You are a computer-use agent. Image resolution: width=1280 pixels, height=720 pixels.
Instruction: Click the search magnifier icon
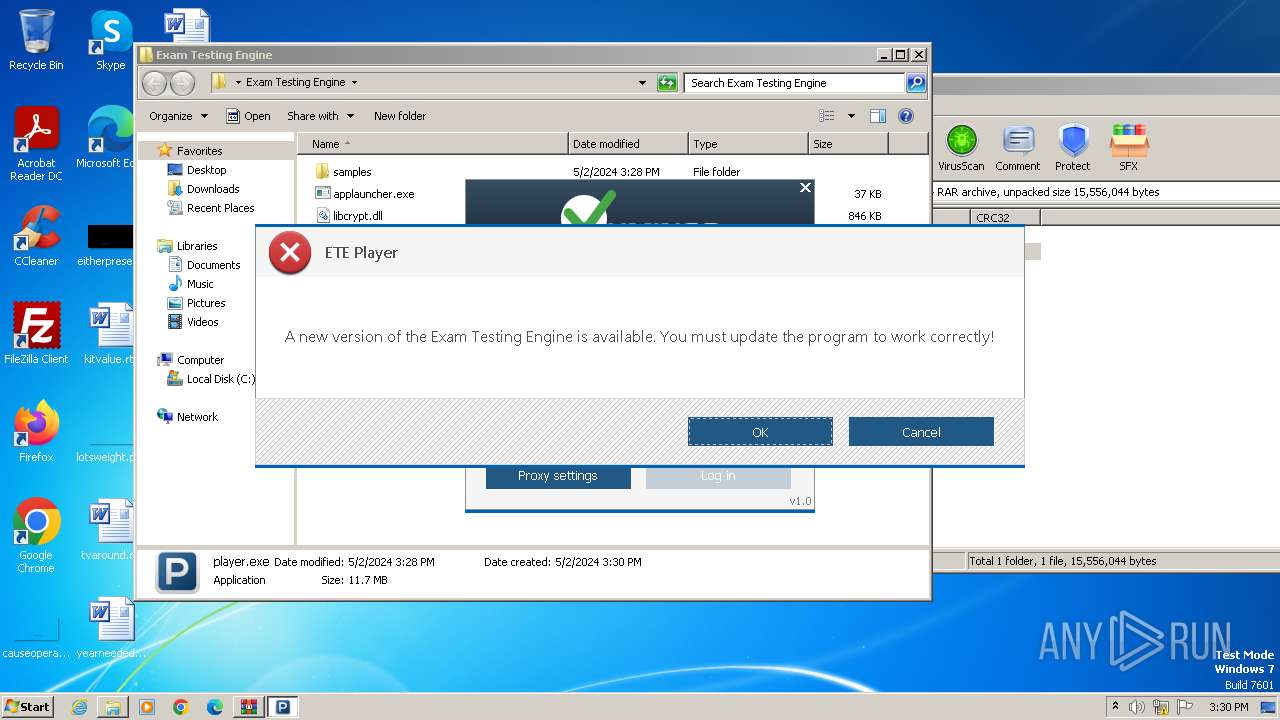[915, 83]
